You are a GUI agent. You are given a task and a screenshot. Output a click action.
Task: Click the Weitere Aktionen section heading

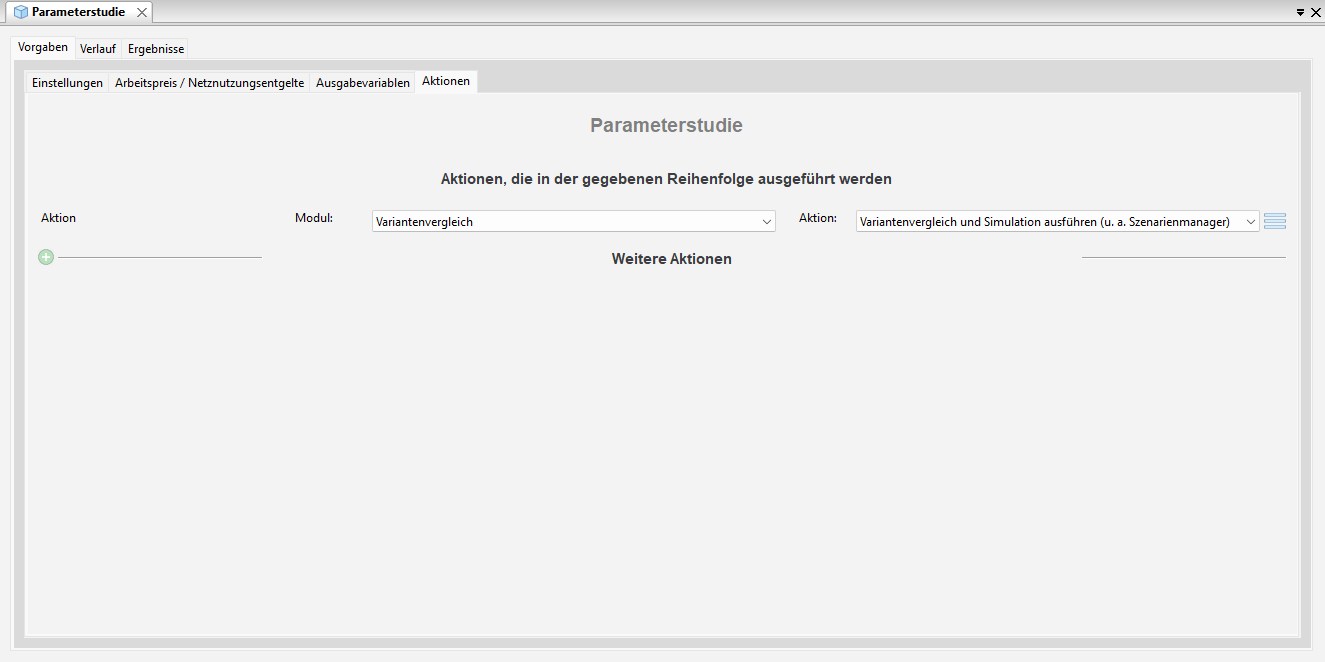671,259
